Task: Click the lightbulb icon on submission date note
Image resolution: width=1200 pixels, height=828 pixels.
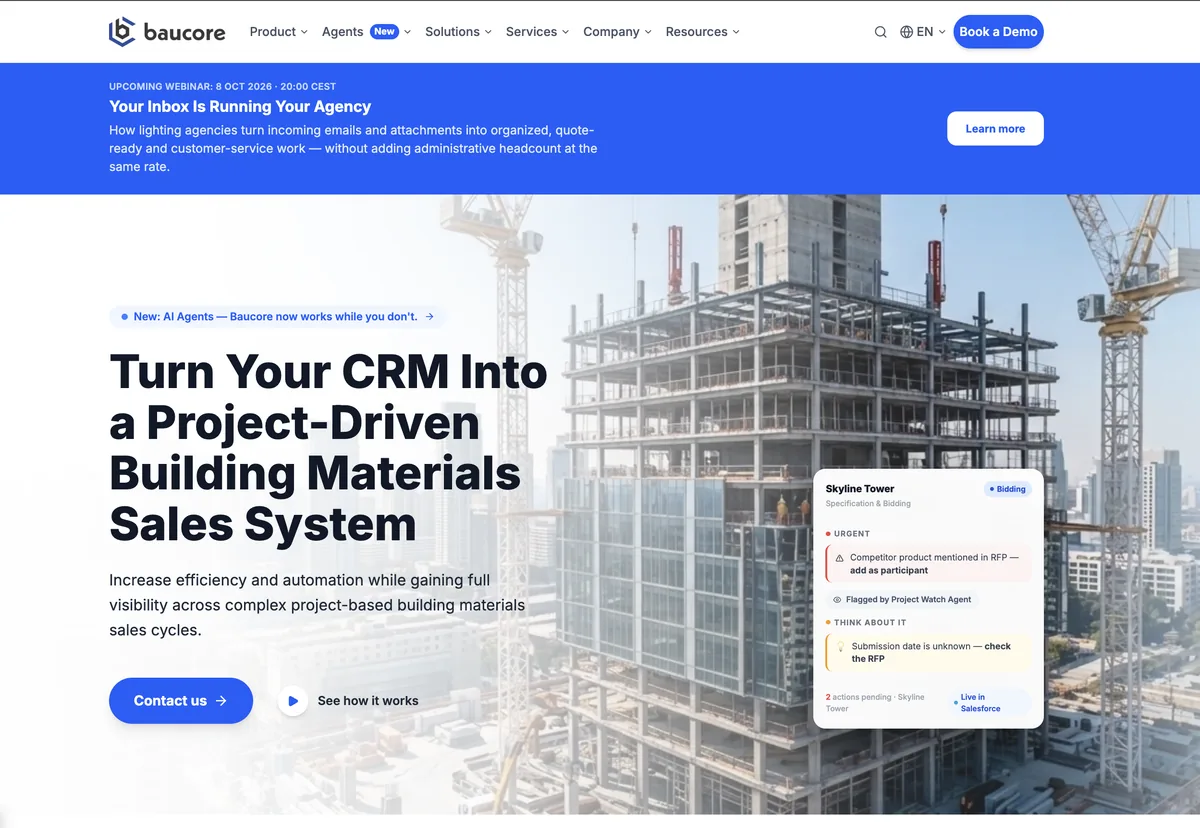Action: click(x=841, y=647)
